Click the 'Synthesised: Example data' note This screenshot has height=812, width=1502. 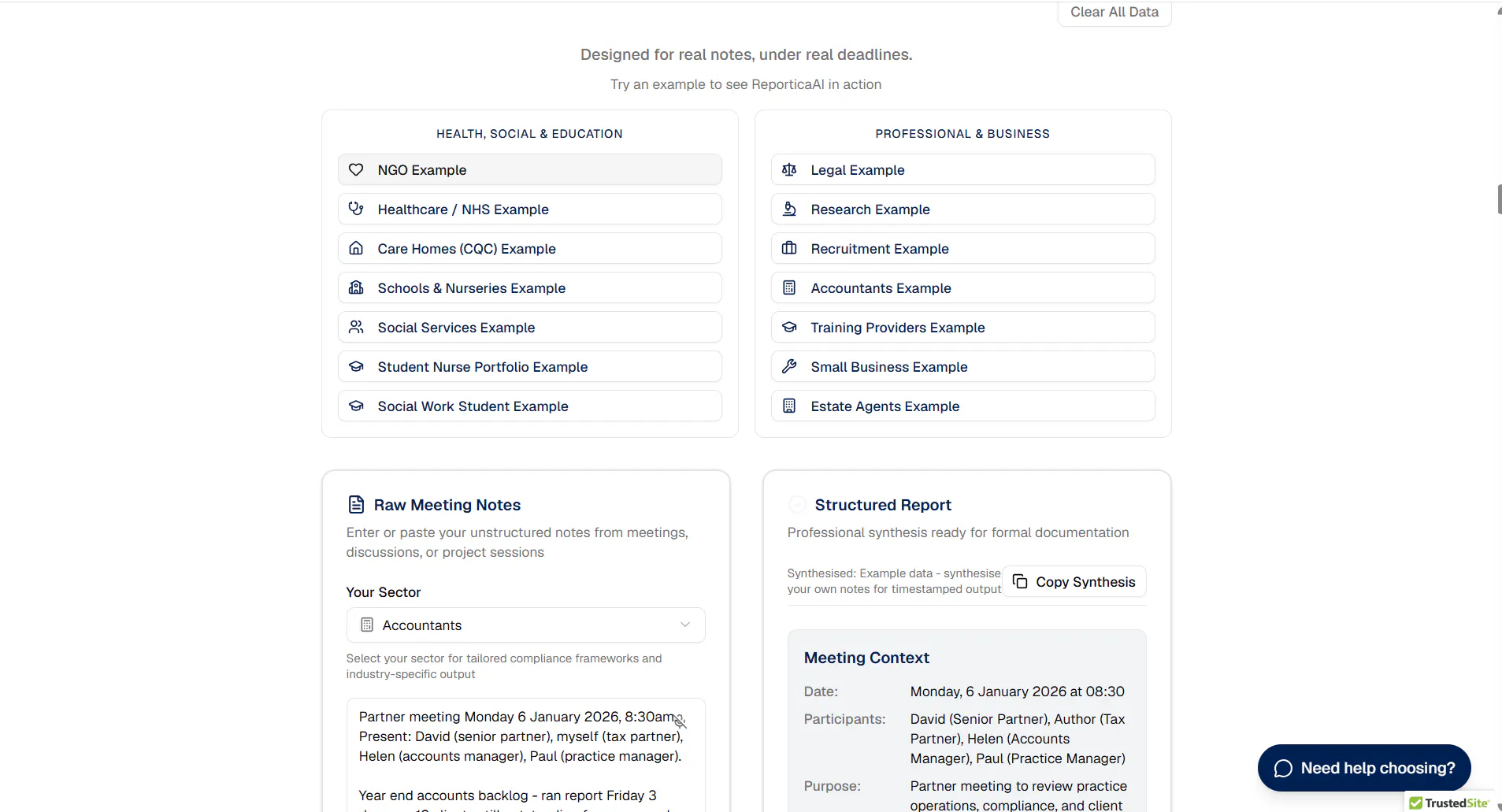(x=894, y=581)
